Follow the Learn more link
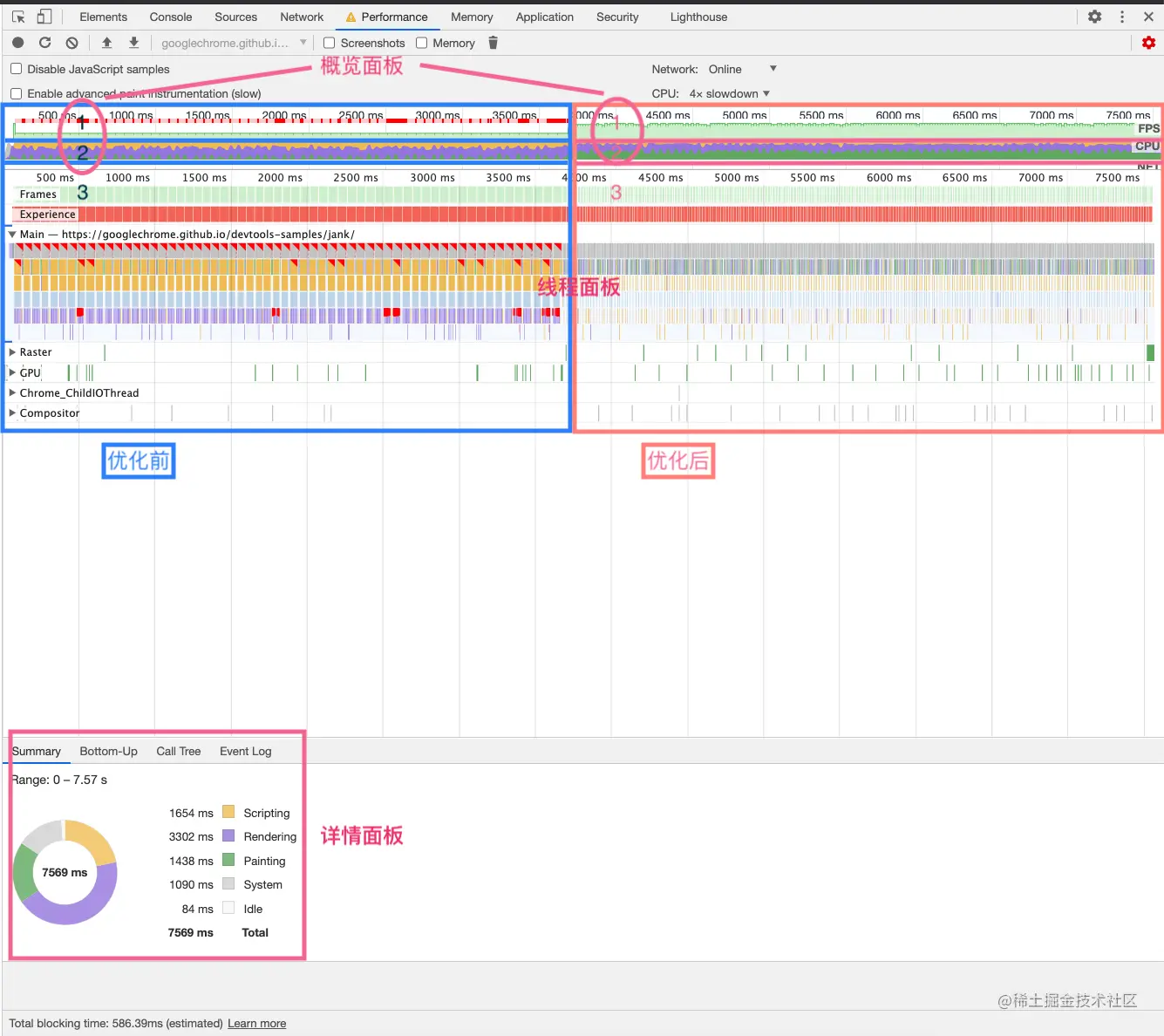 [256, 1023]
